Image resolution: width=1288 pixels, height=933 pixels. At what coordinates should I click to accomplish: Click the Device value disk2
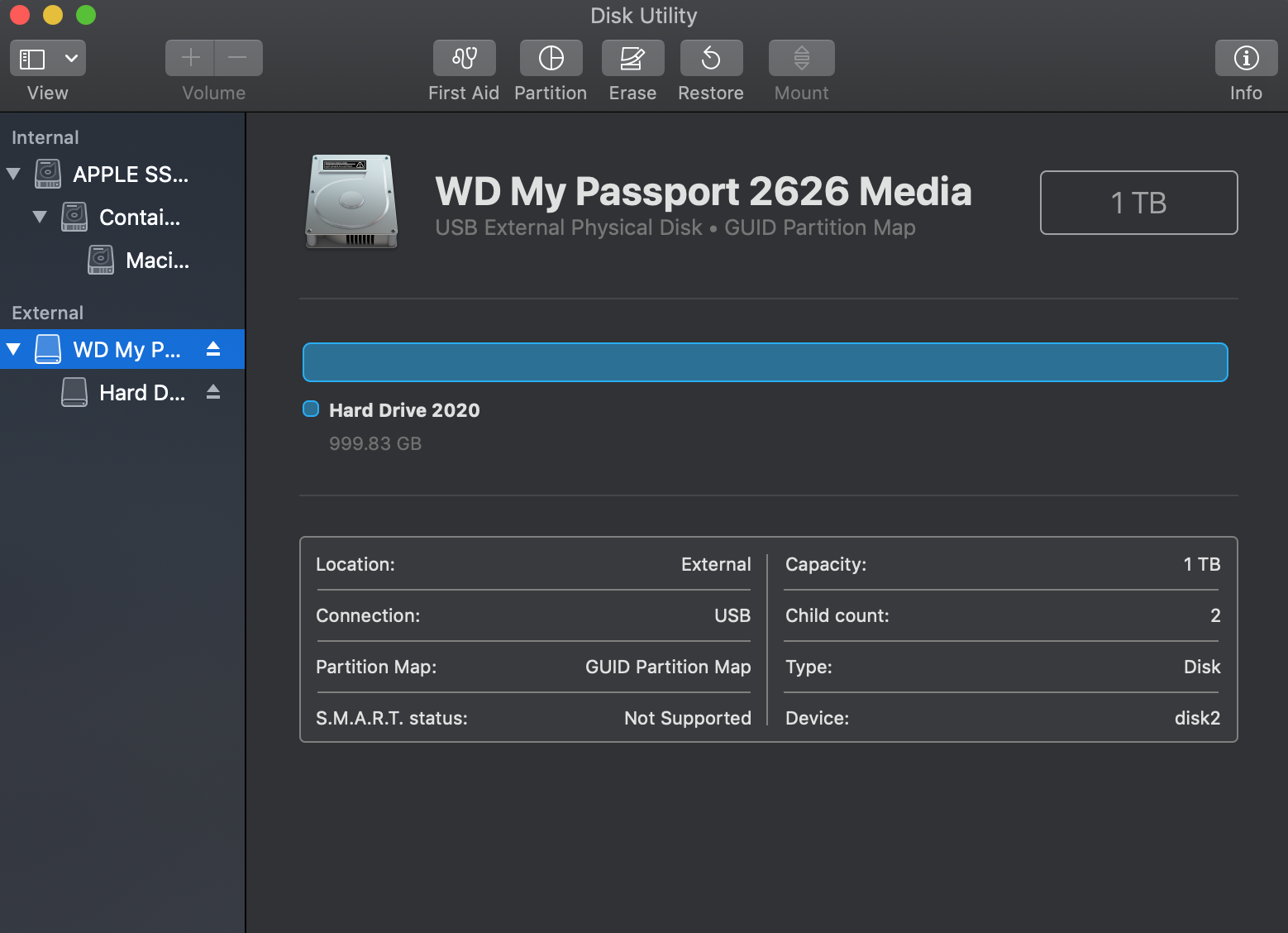1198,718
